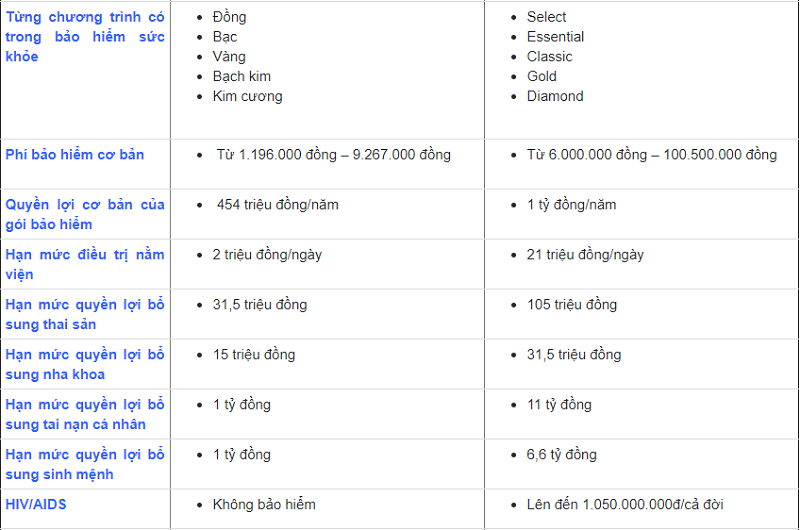Select the "Diamond" program bullet
The width and height of the screenshot is (800, 530).
pos(555,97)
